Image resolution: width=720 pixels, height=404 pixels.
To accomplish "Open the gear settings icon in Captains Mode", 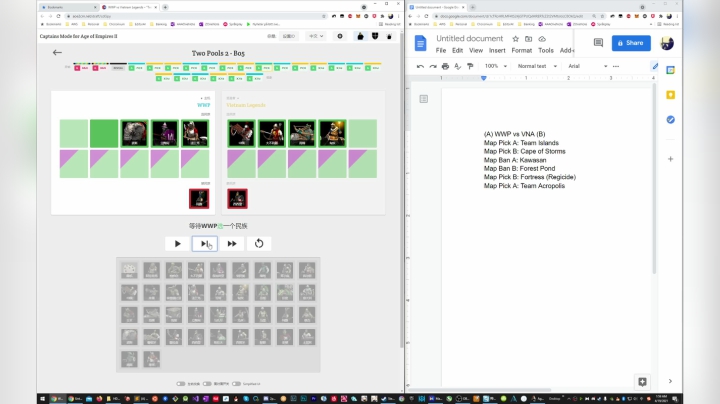I will coord(340,36).
